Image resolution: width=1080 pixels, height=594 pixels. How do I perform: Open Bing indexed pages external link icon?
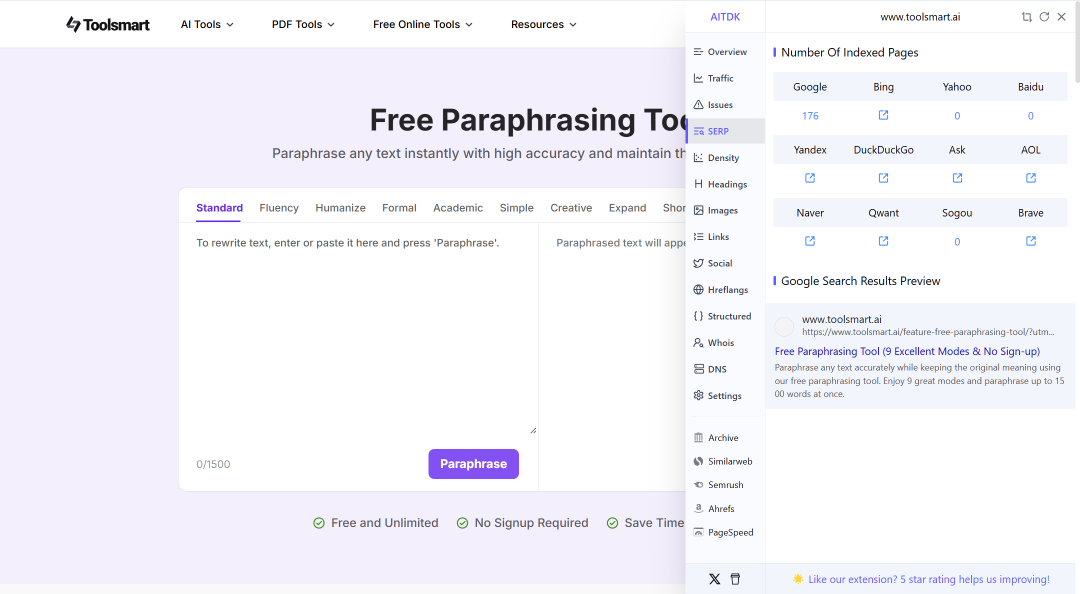[883, 115]
